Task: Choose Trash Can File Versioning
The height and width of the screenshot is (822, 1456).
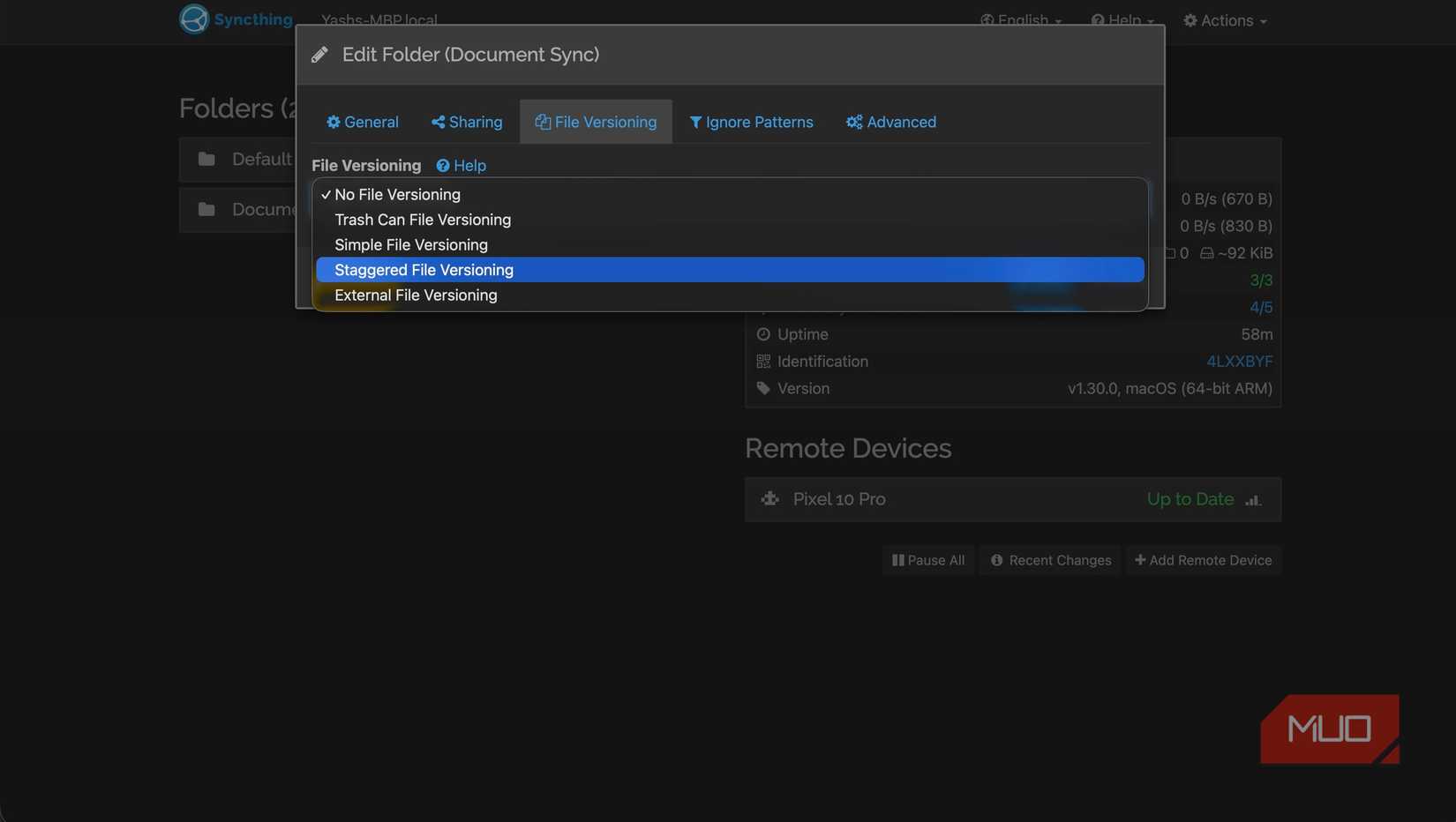Action: [x=423, y=220]
